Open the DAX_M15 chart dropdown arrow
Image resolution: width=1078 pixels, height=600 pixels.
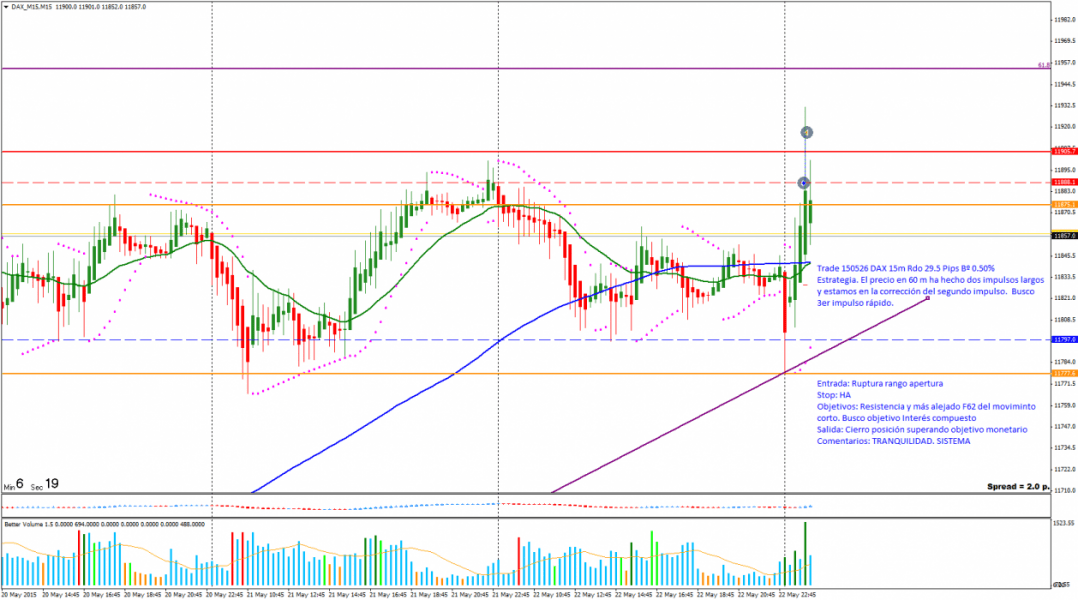click(x=5, y=6)
